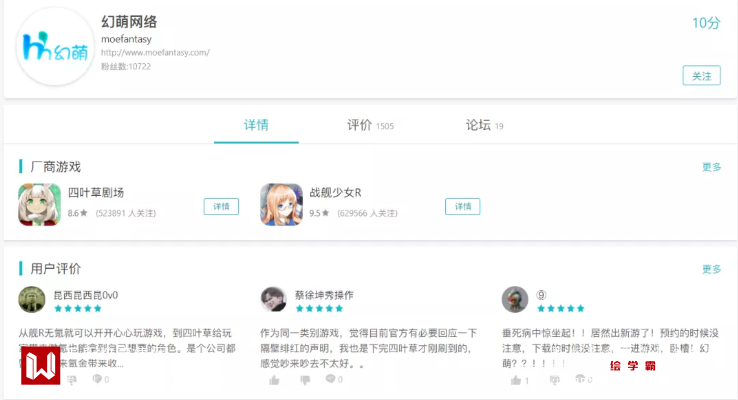Click the 10分 developer score
The width and height of the screenshot is (738, 400).
pos(706,23)
